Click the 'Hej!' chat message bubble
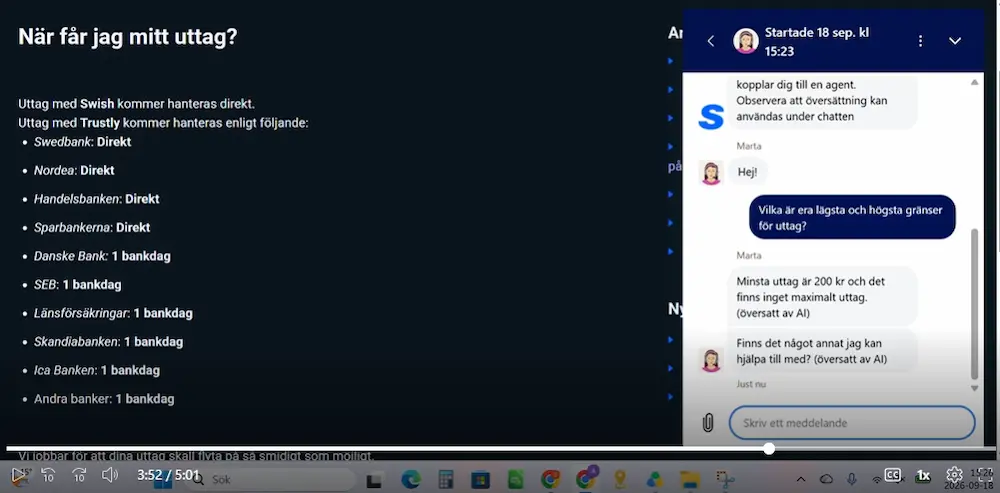This screenshot has width=1000, height=493. (x=747, y=173)
